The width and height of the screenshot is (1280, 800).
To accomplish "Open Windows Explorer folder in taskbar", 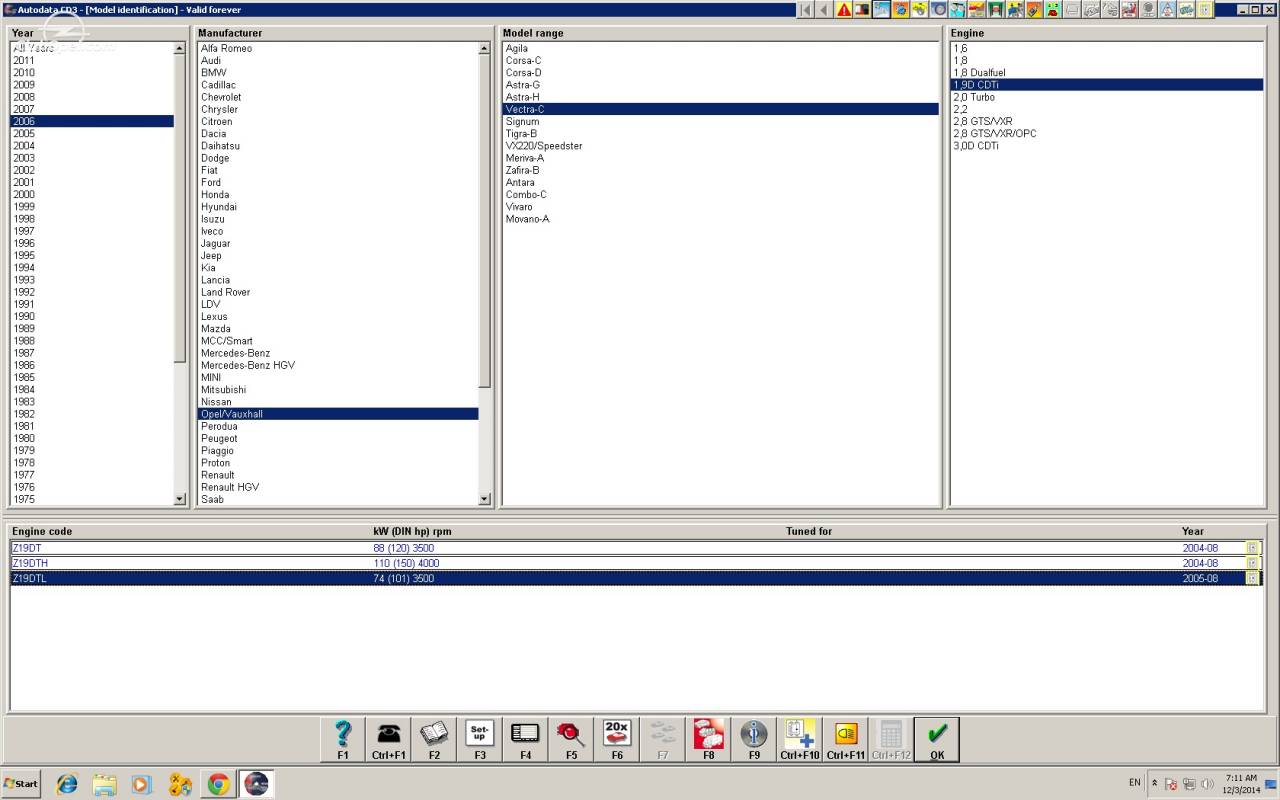I will pyautogui.click(x=105, y=784).
